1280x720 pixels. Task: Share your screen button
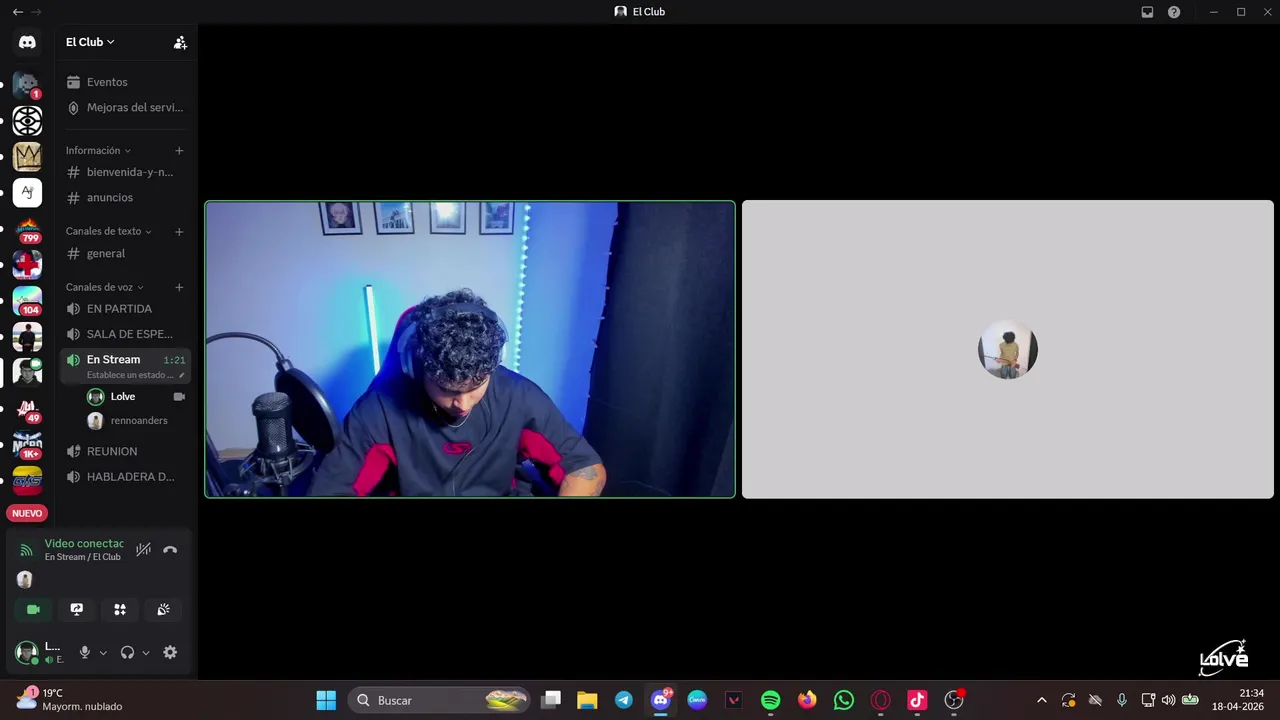pyautogui.click(x=76, y=609)
